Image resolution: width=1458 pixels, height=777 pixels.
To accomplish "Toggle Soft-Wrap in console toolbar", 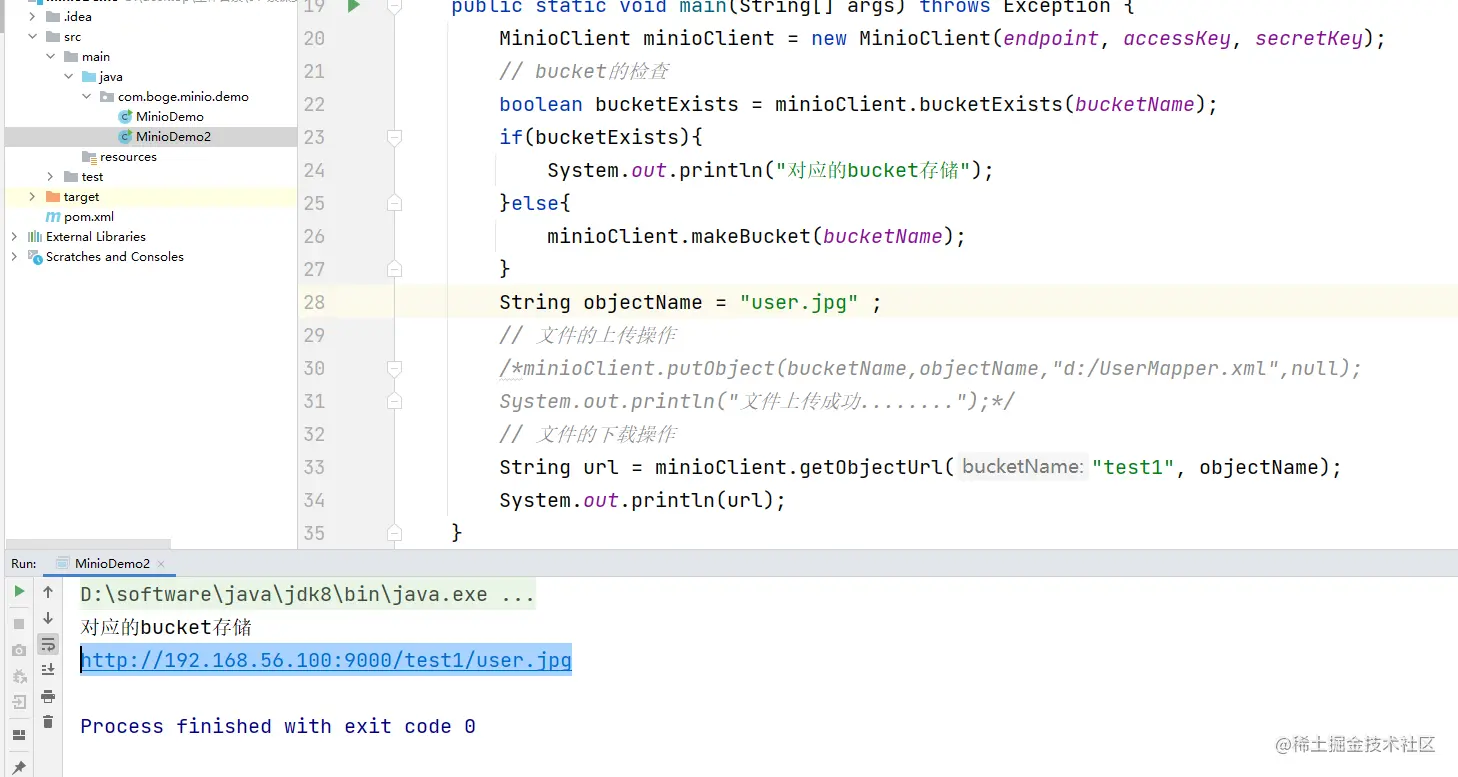I will click(x=48, y=644).
